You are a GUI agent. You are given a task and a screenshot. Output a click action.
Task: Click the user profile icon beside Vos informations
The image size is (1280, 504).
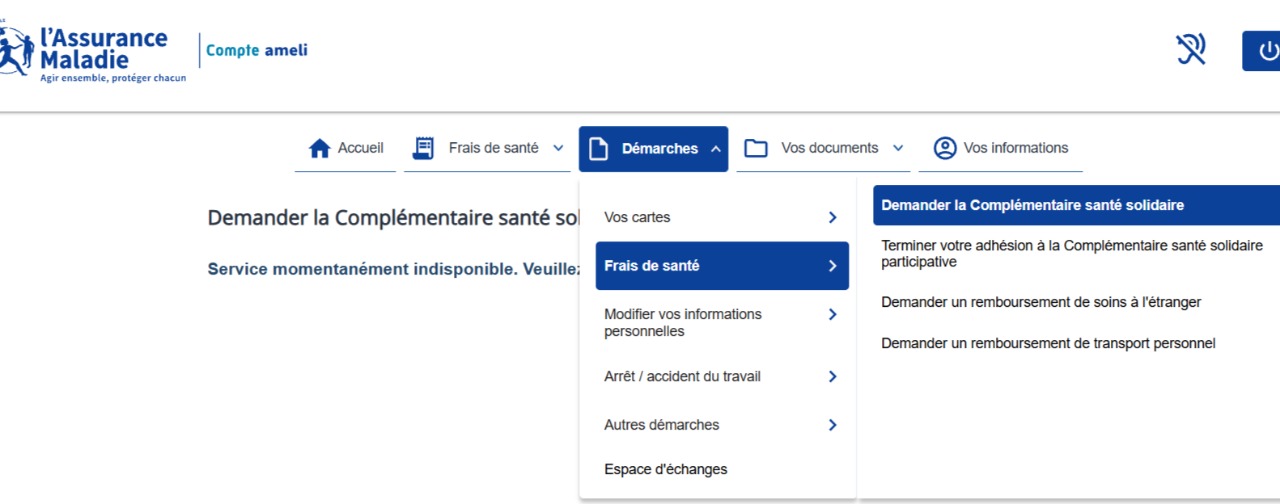pyautogui.click(x=945, y=148)
